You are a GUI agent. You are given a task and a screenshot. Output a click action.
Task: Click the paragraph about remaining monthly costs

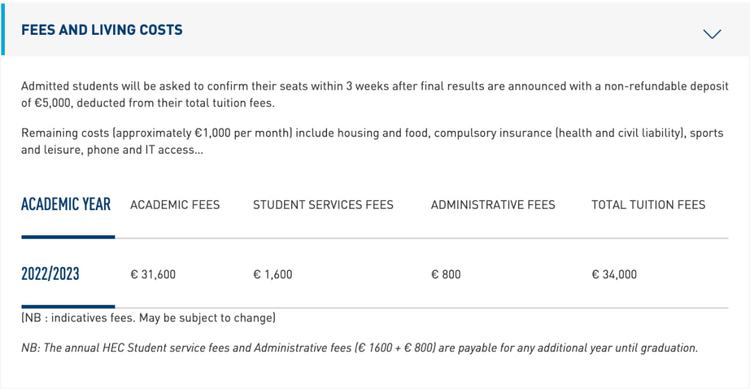[x=372, y=141]
